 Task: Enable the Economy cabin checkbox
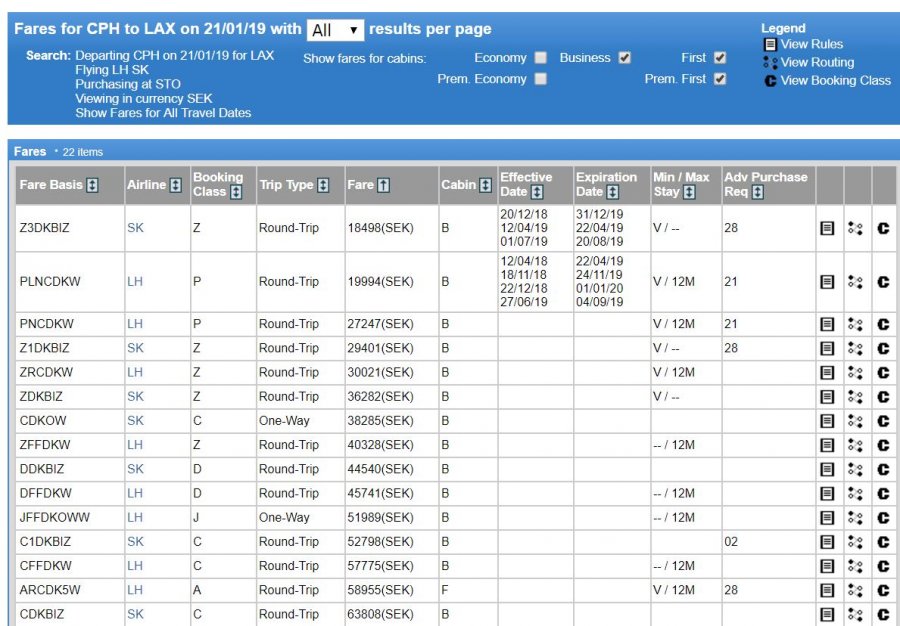[x=540, y=58]
